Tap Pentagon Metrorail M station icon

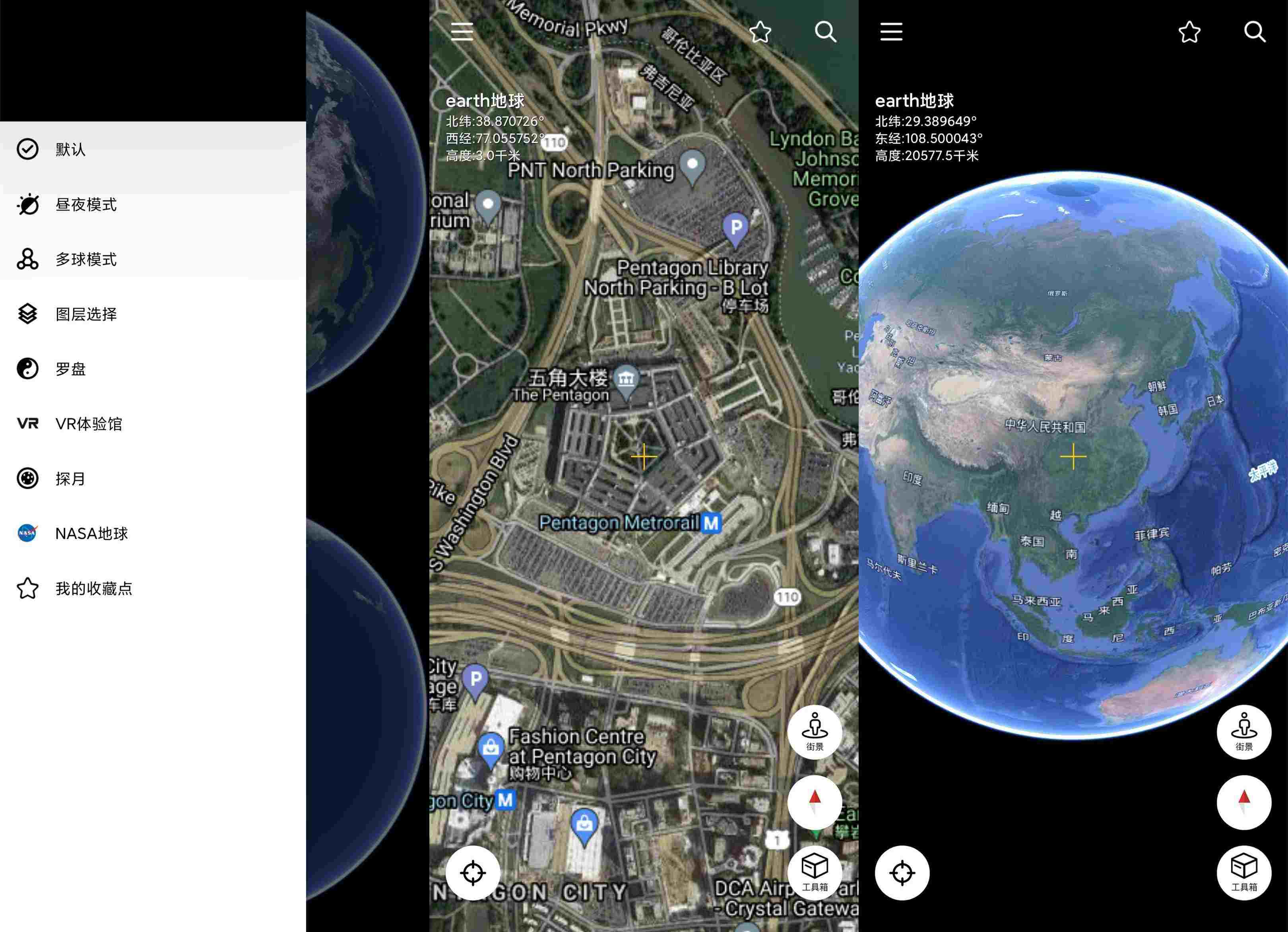[711, 523]
